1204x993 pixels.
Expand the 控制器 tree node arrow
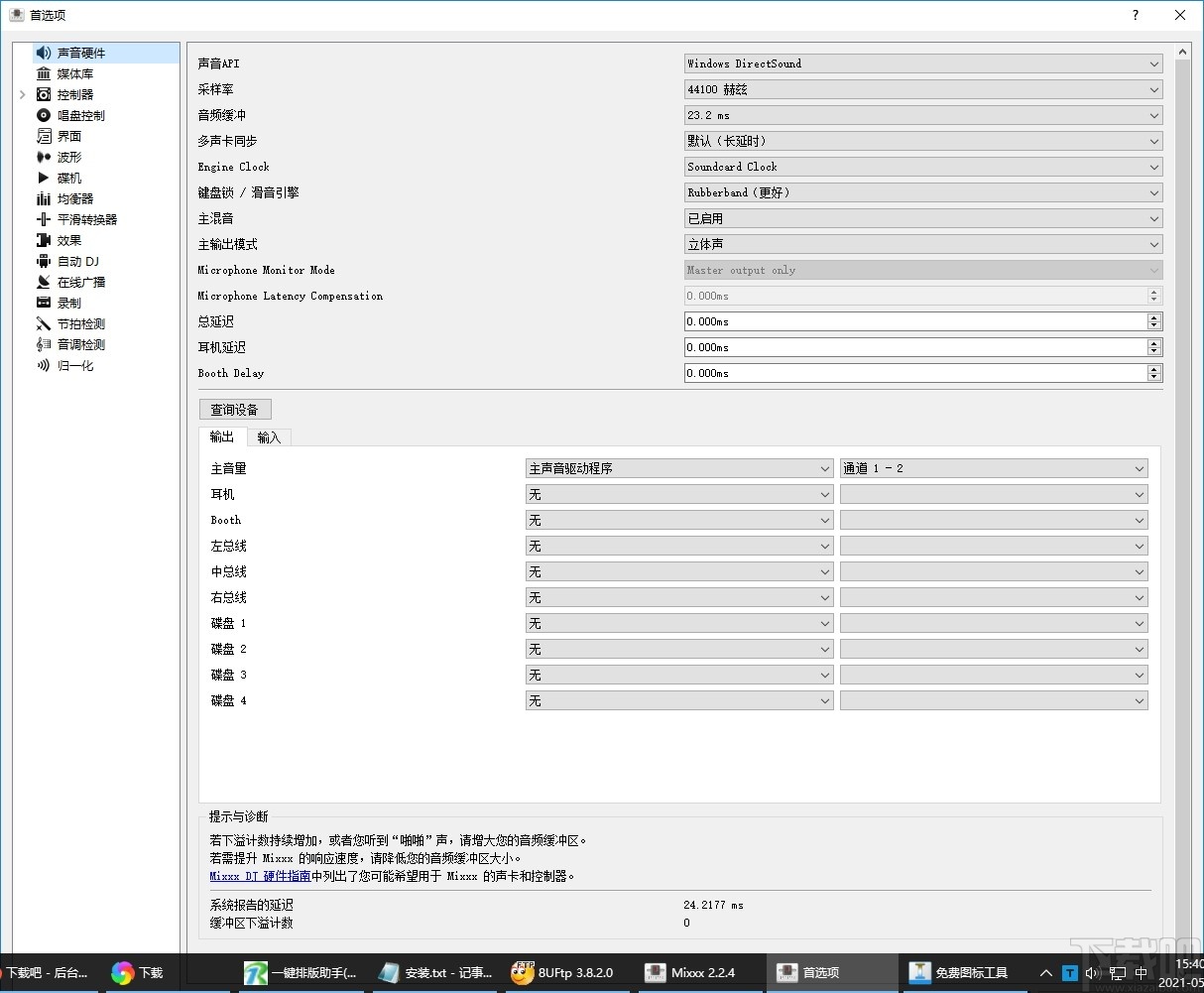point(23,94)
